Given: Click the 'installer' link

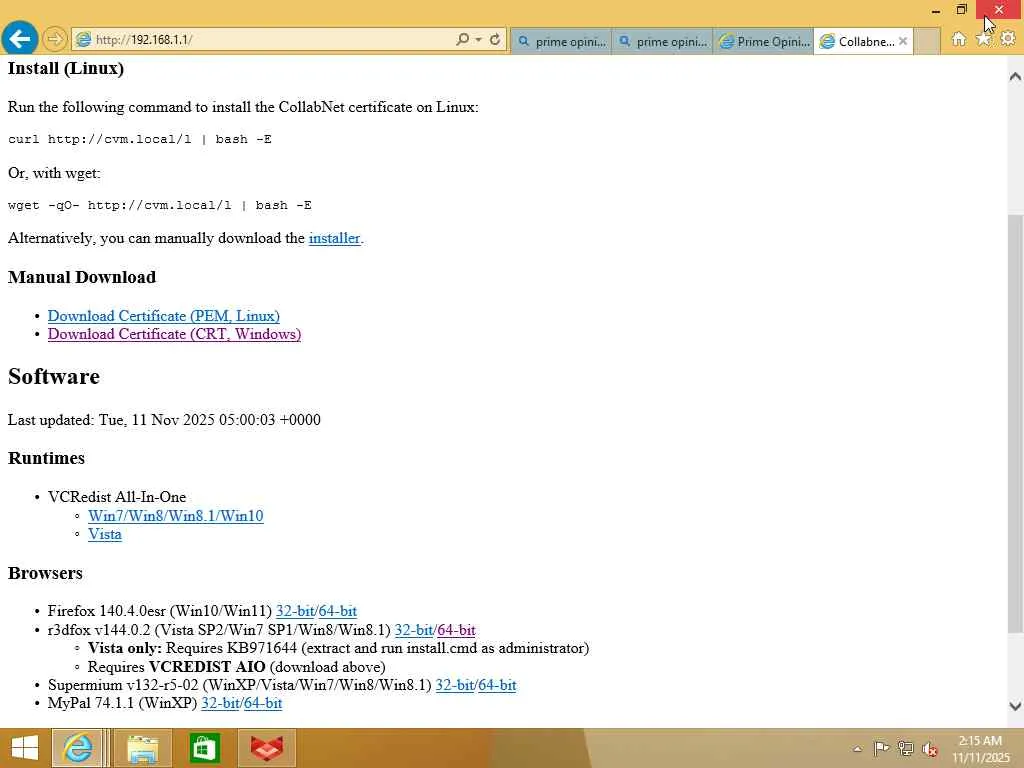Looking at the screenshot, I should [334, 238].
